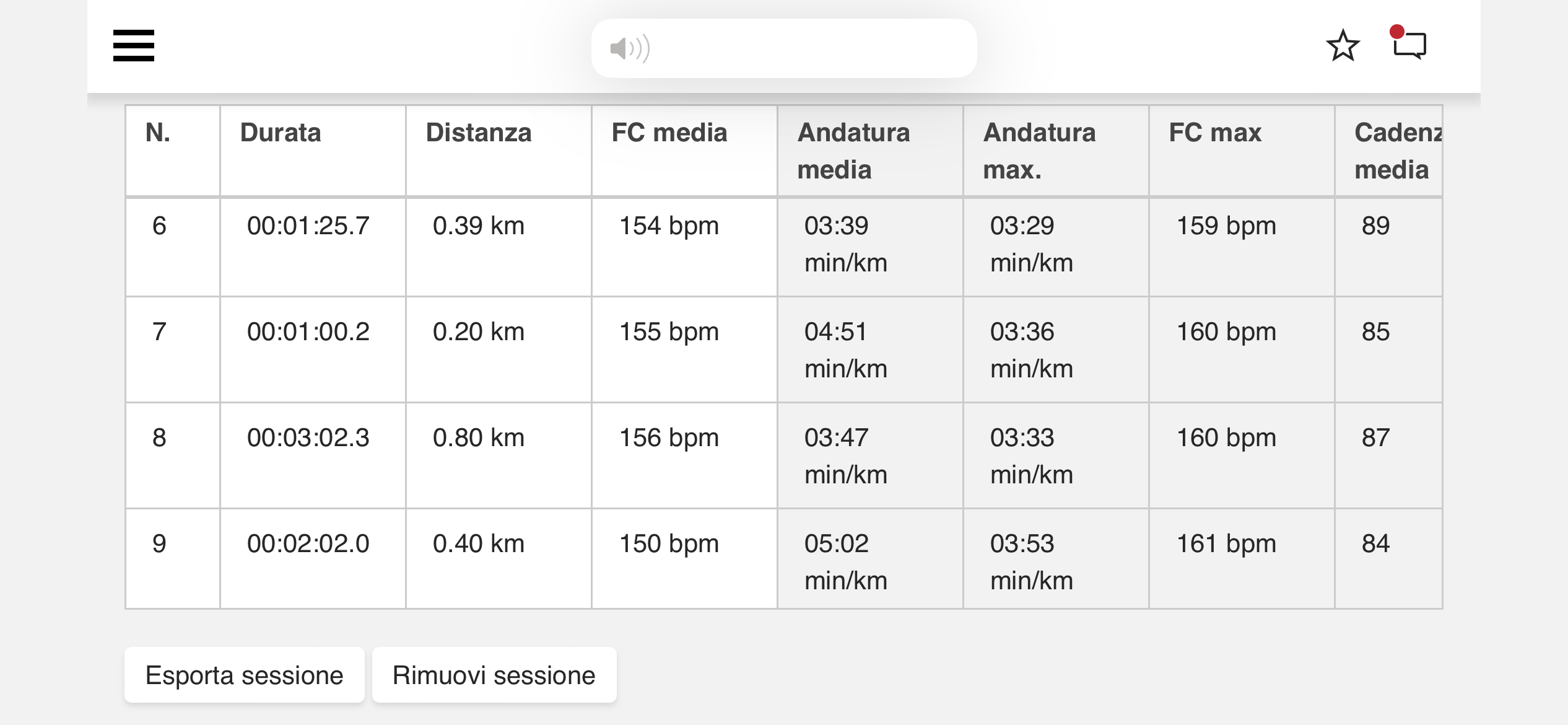Click the speaker audio icon

(x=630, y=48)
